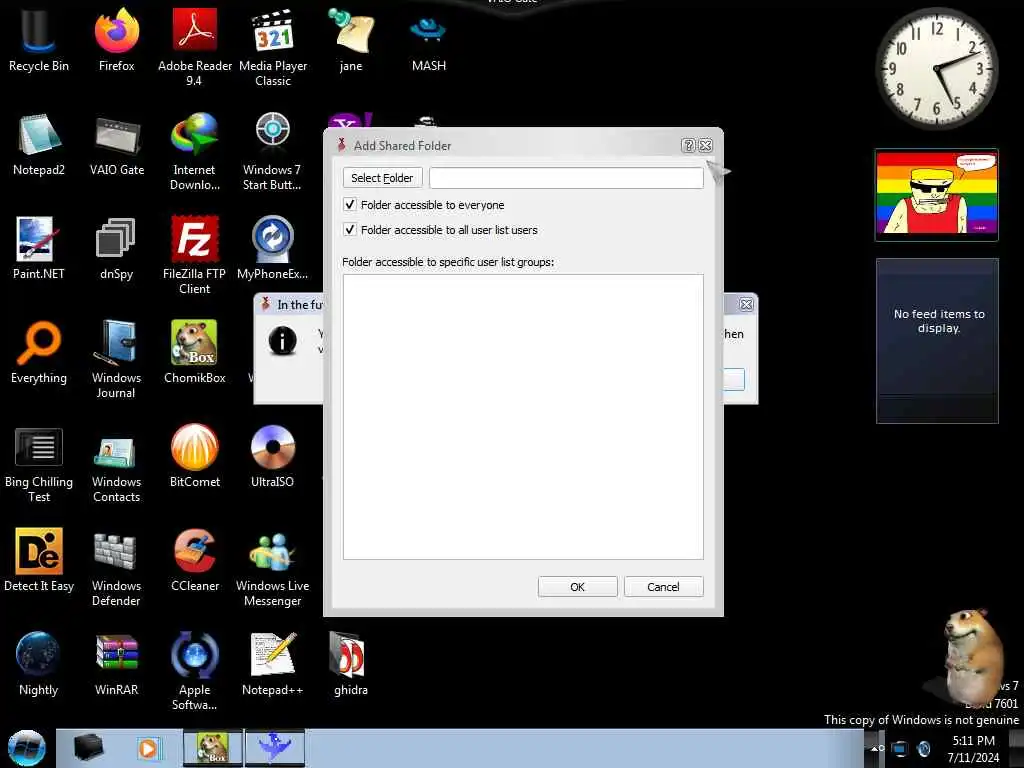Open the Windows Start menu orb
This screenshot has height=768, width=1024.
click(x=26, y=748)
